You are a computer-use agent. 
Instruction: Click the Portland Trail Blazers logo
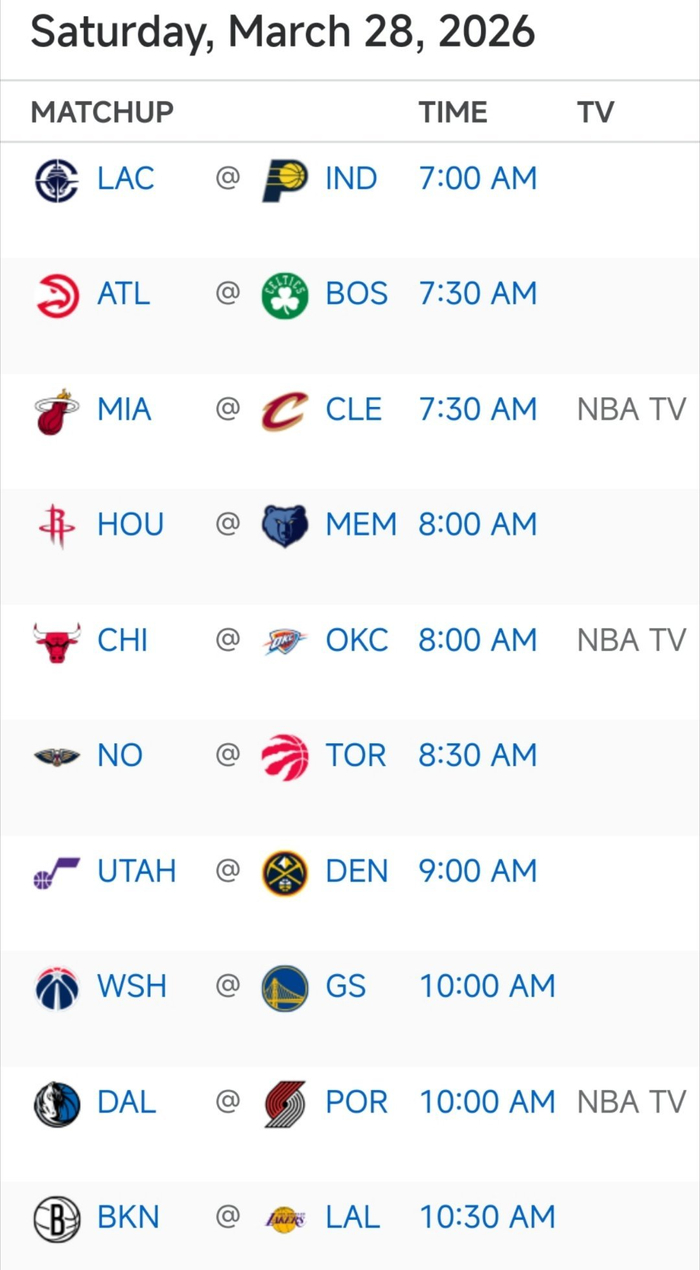[285, 1103]
